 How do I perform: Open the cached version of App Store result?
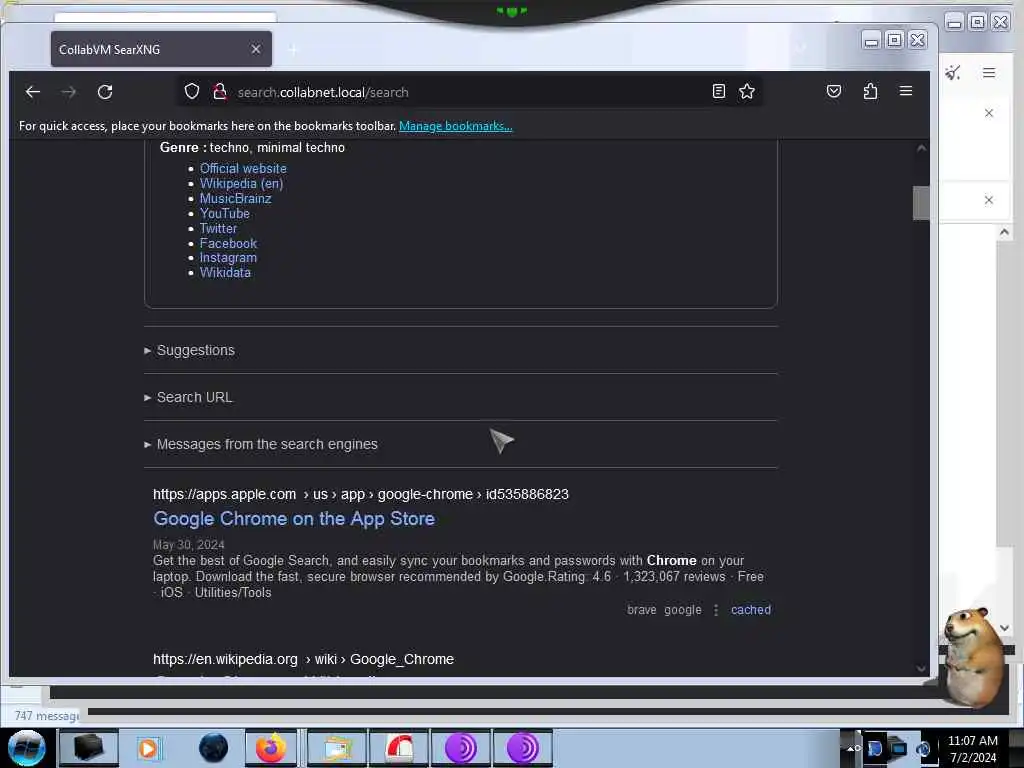click(750, 610)
